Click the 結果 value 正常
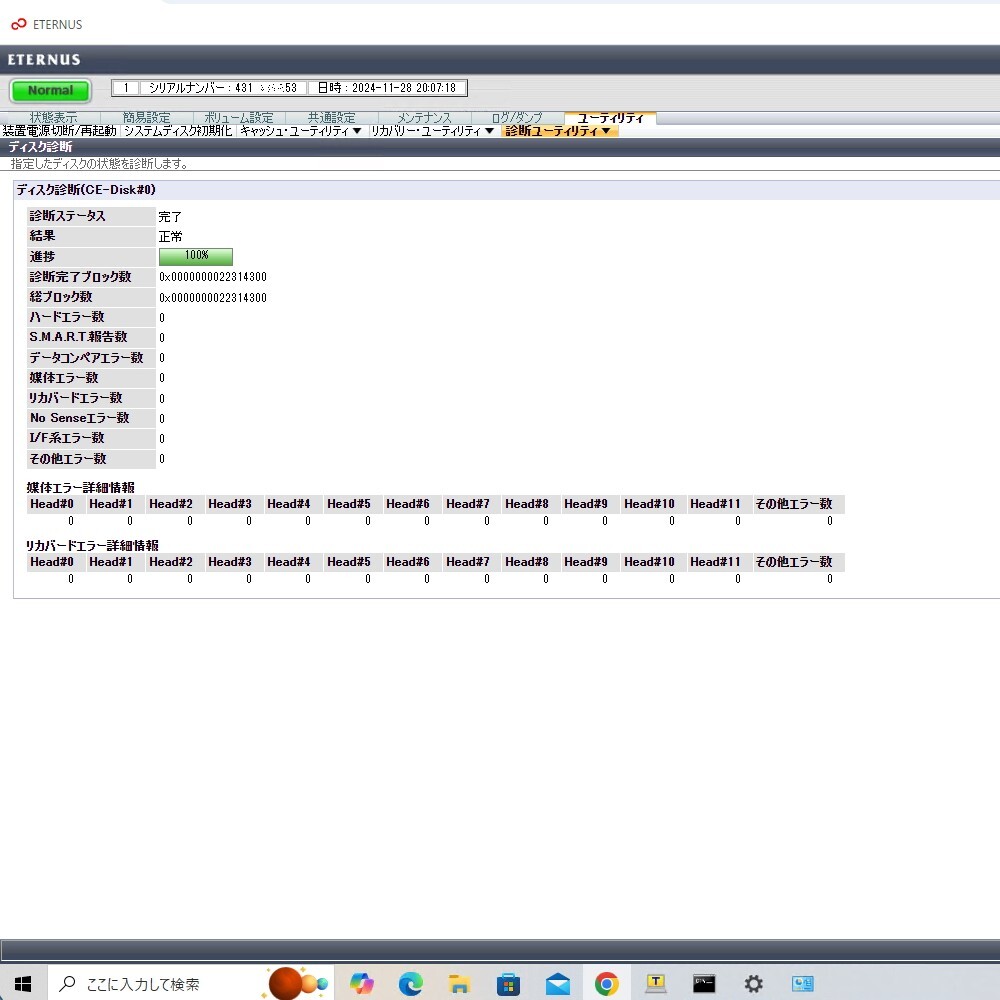The width and height of the screenshot is (1000, 1000). click(170, 237)
